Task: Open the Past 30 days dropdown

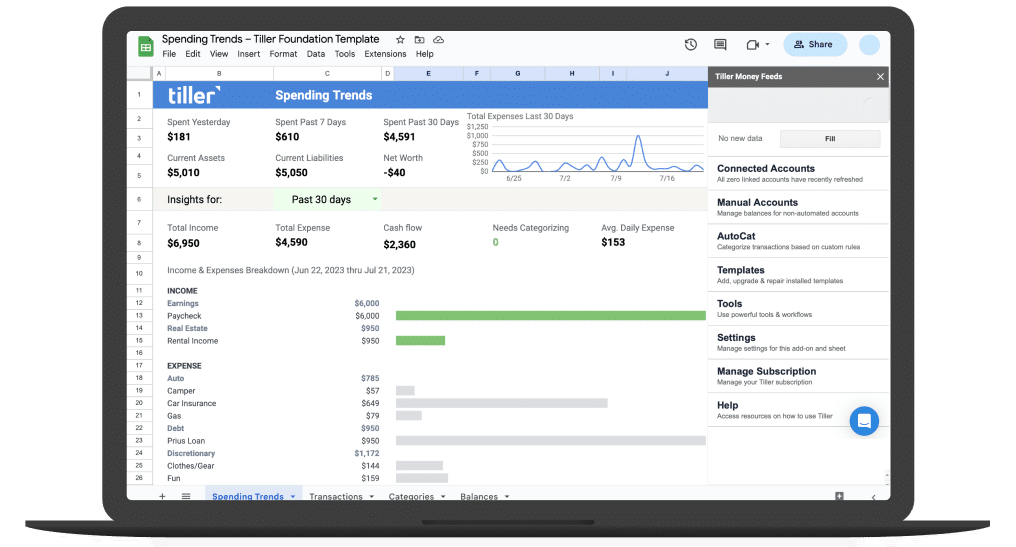Action: (327, 200)
